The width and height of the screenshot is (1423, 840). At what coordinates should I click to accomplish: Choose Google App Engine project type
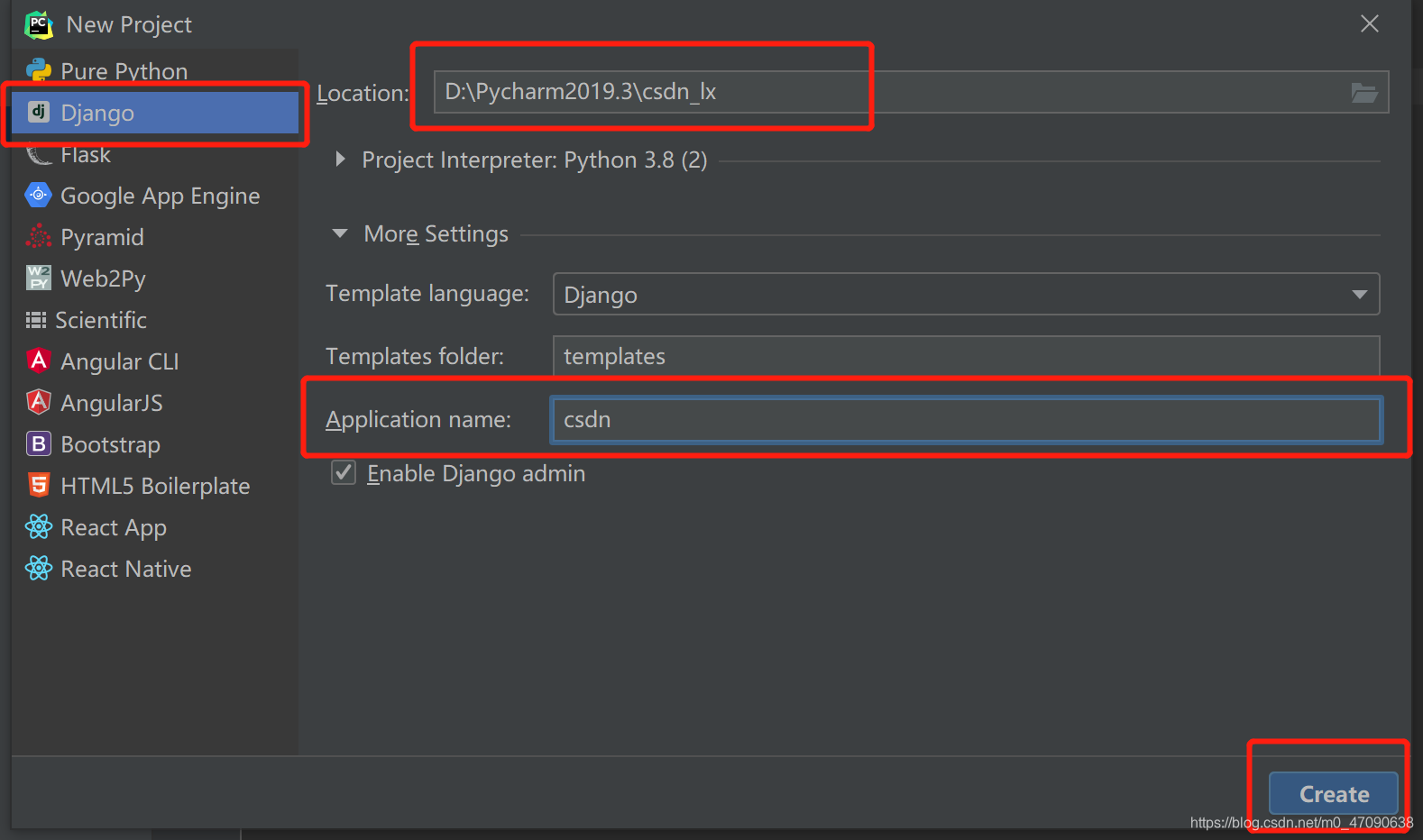(x=155, y=196)
